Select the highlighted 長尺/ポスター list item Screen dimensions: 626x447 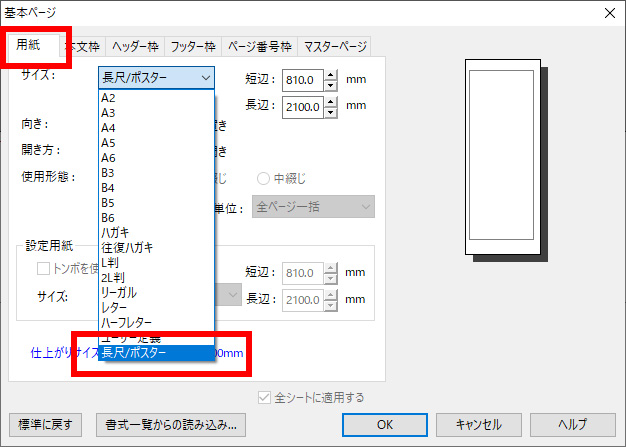point(156,353)
